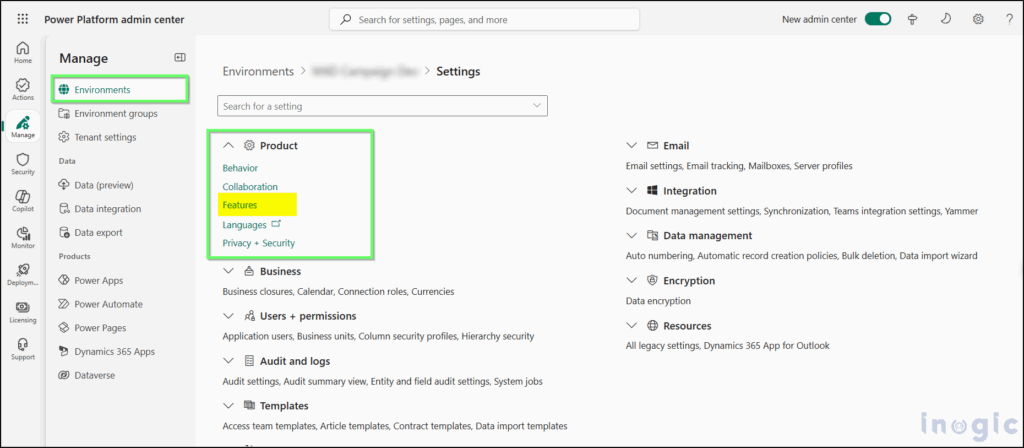Open the Privacy + Security link
The height and width of the screenshot is (448, 1024).
pos(259,243)
